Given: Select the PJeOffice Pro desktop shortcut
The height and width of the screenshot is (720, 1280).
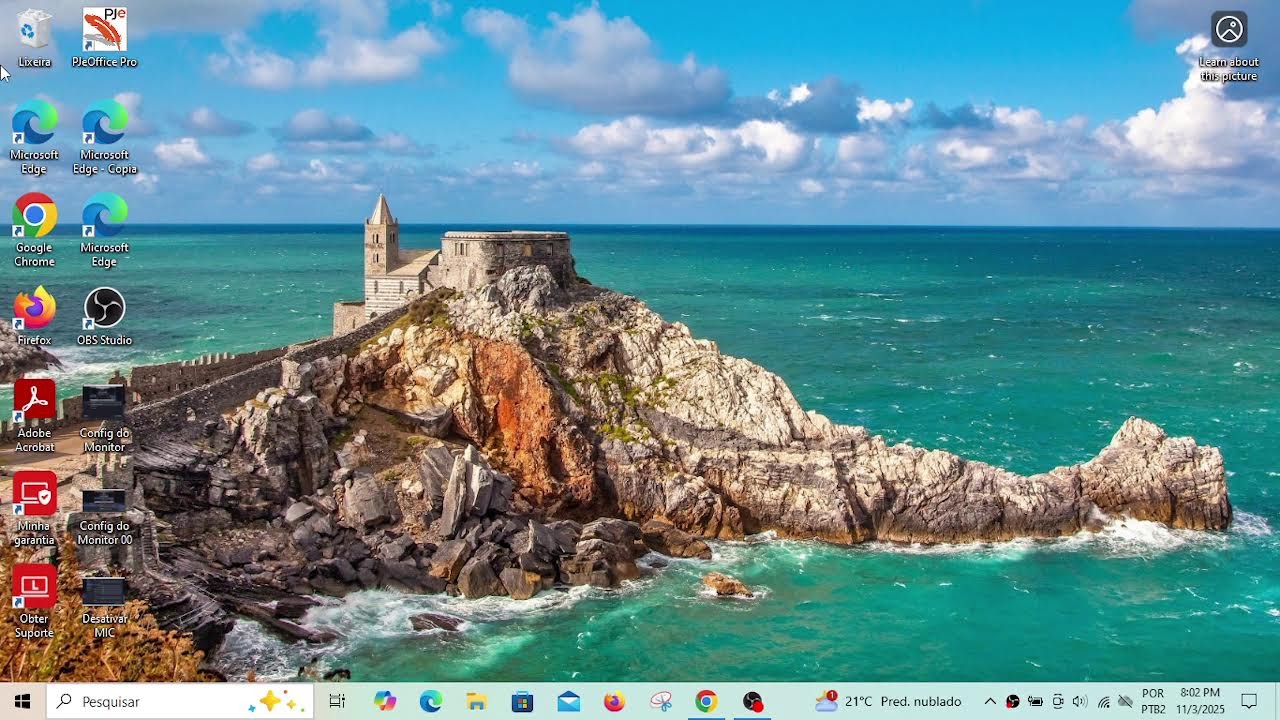Looking at the screenshot, I should [x=104, y=38].
